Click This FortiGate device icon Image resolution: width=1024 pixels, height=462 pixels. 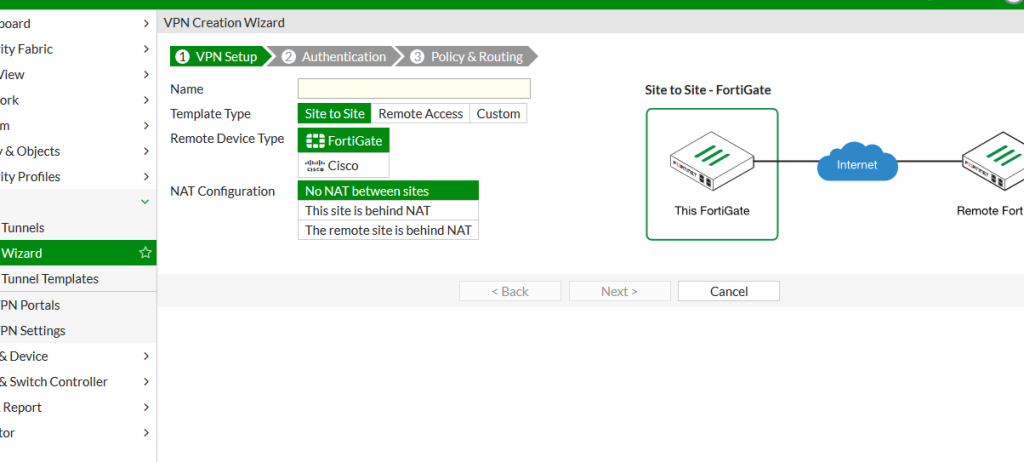(712, 161)
